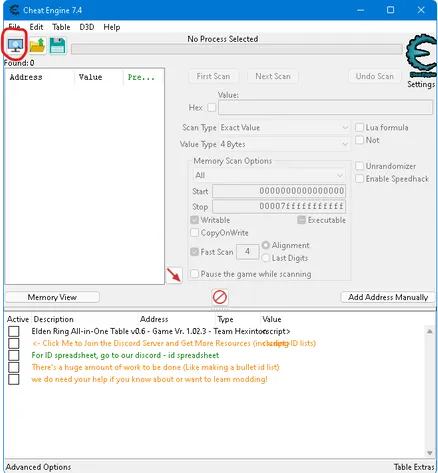This screenshot has width=438, height=473.
Task: Click the cheat table Value column header
Action: click(x=272, y=319)
